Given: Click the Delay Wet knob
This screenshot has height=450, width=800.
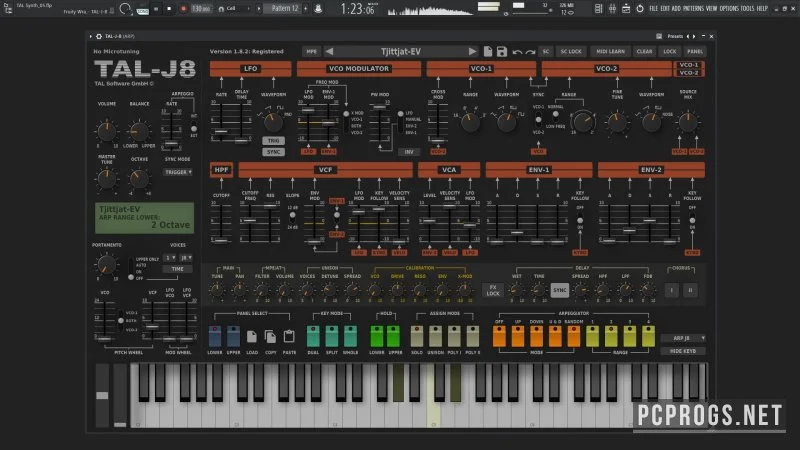Looking at the screenshot, I should [x=516, y=290].
